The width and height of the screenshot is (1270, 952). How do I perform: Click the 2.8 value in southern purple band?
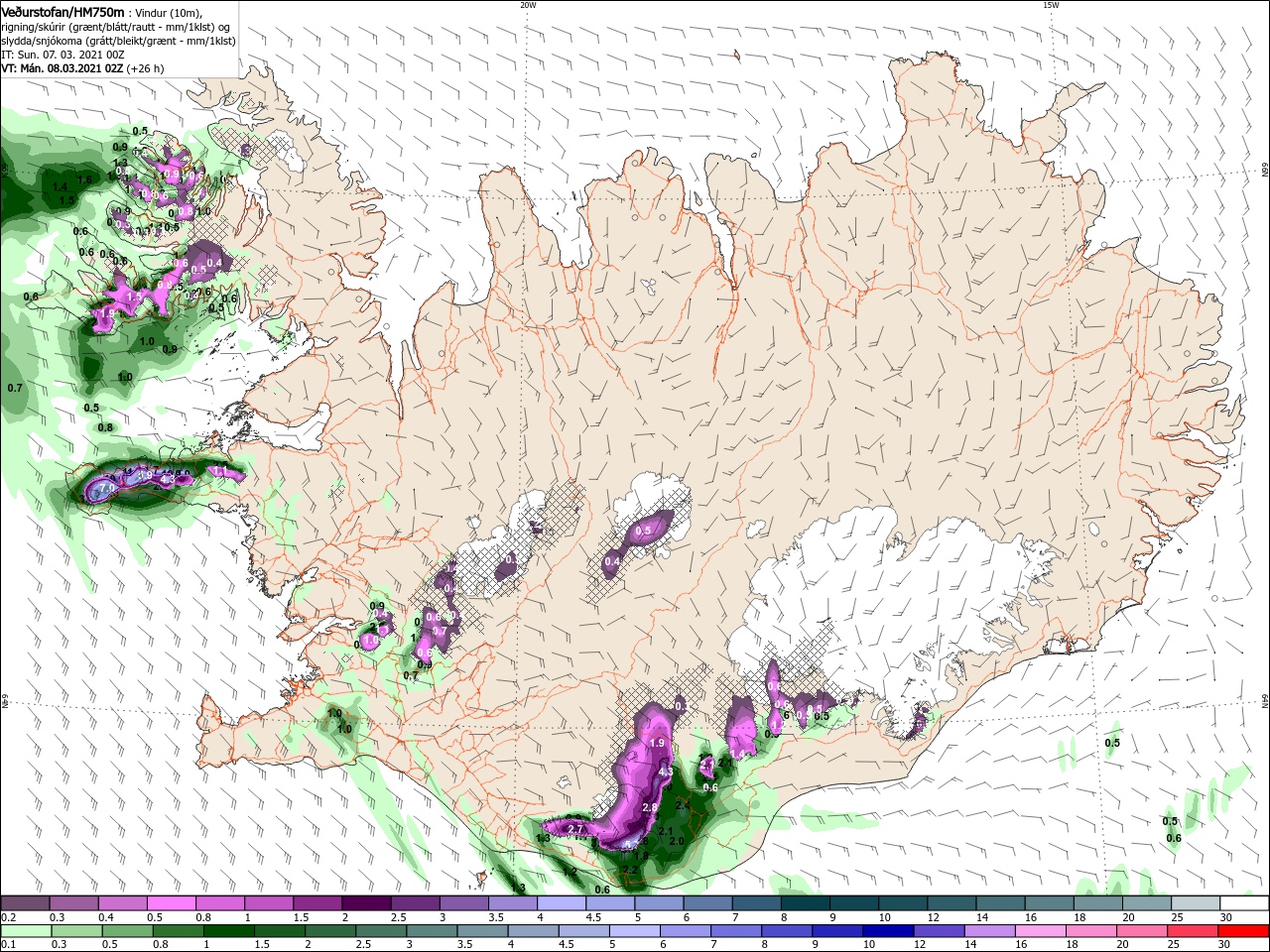(x=650, y=808)
